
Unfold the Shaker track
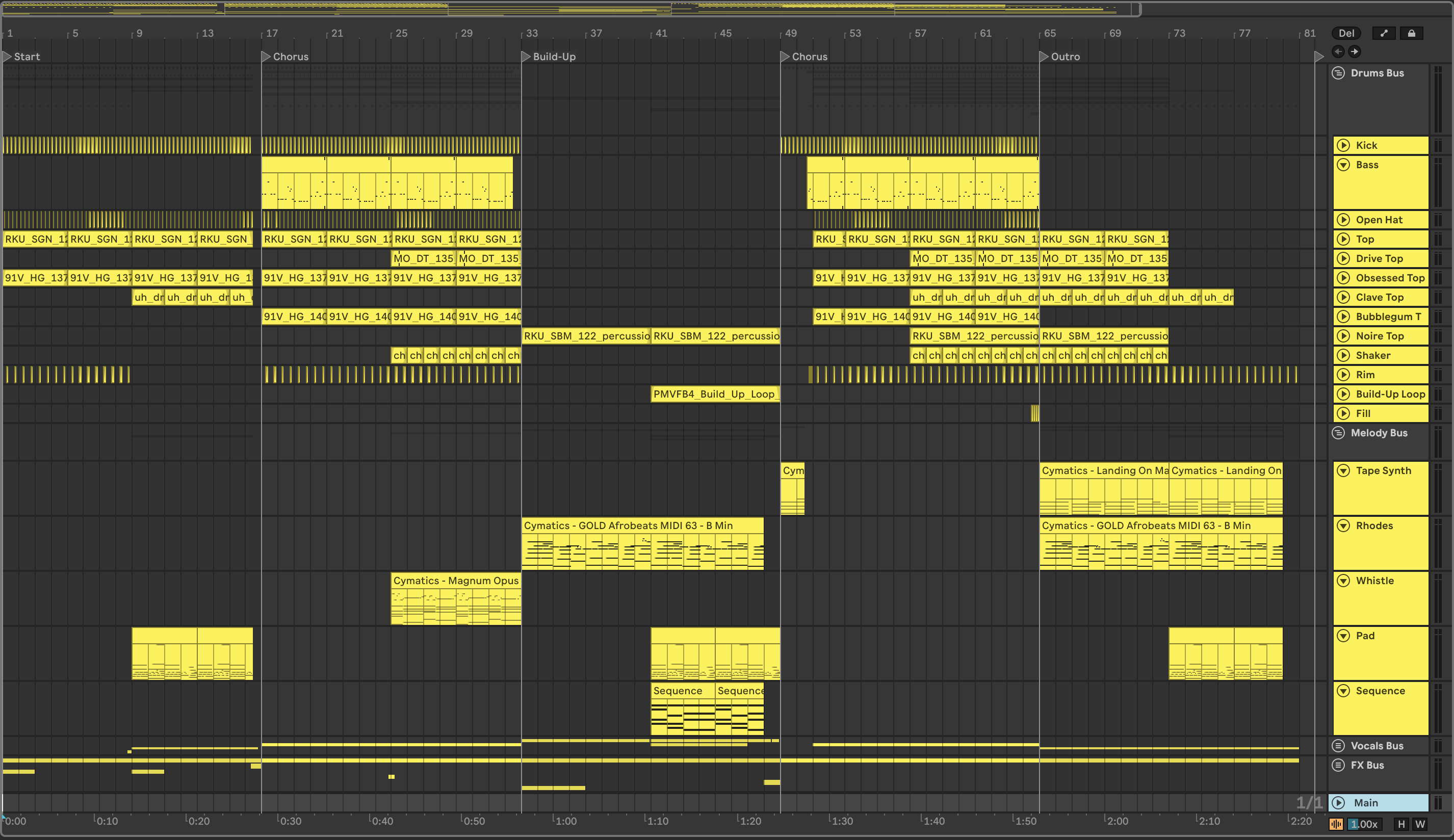tap(1343, 355)
